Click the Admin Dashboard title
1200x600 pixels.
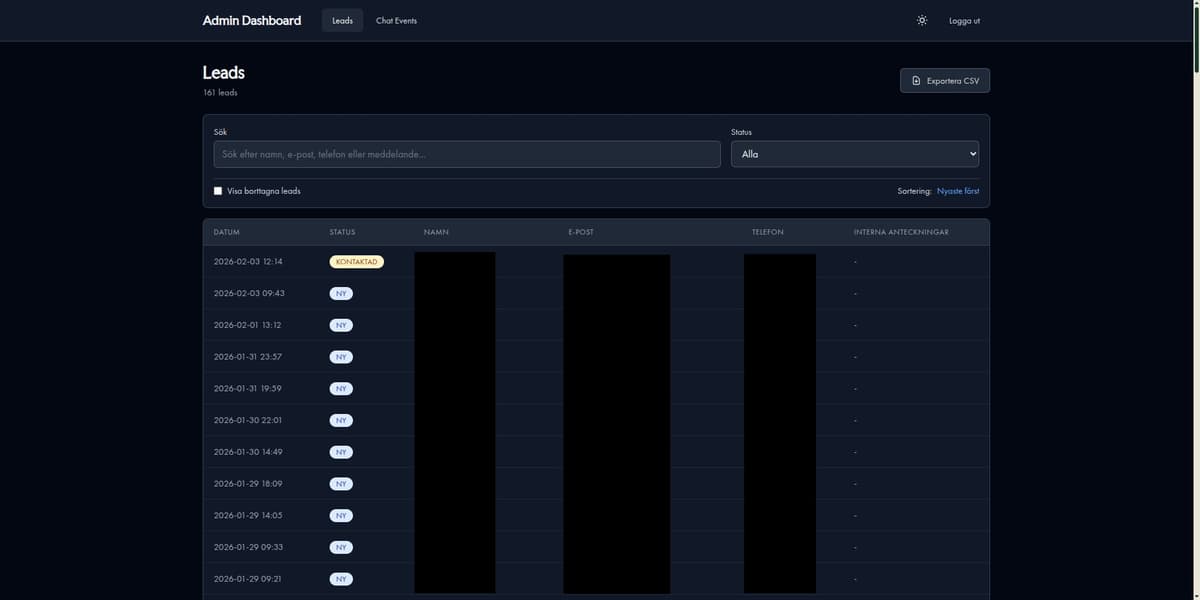(x=252, y=20)
